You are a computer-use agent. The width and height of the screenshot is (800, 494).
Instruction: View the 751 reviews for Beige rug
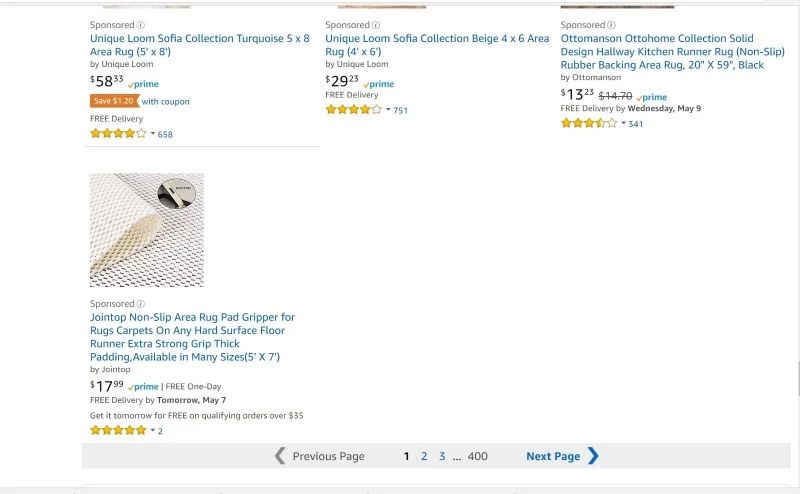[x=400, y=111]
